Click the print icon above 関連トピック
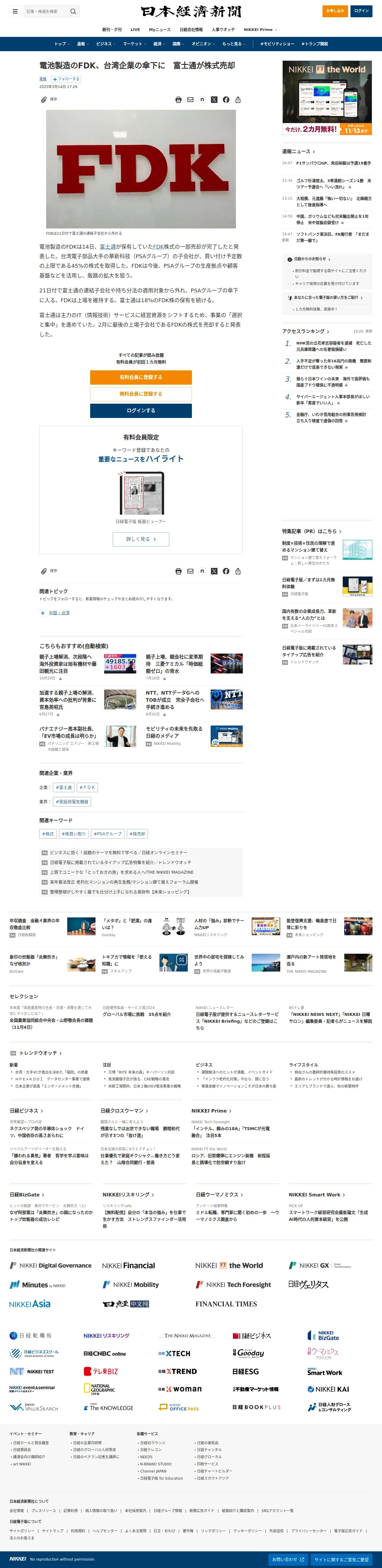382x1568 pixels. (x=178, y=571)
